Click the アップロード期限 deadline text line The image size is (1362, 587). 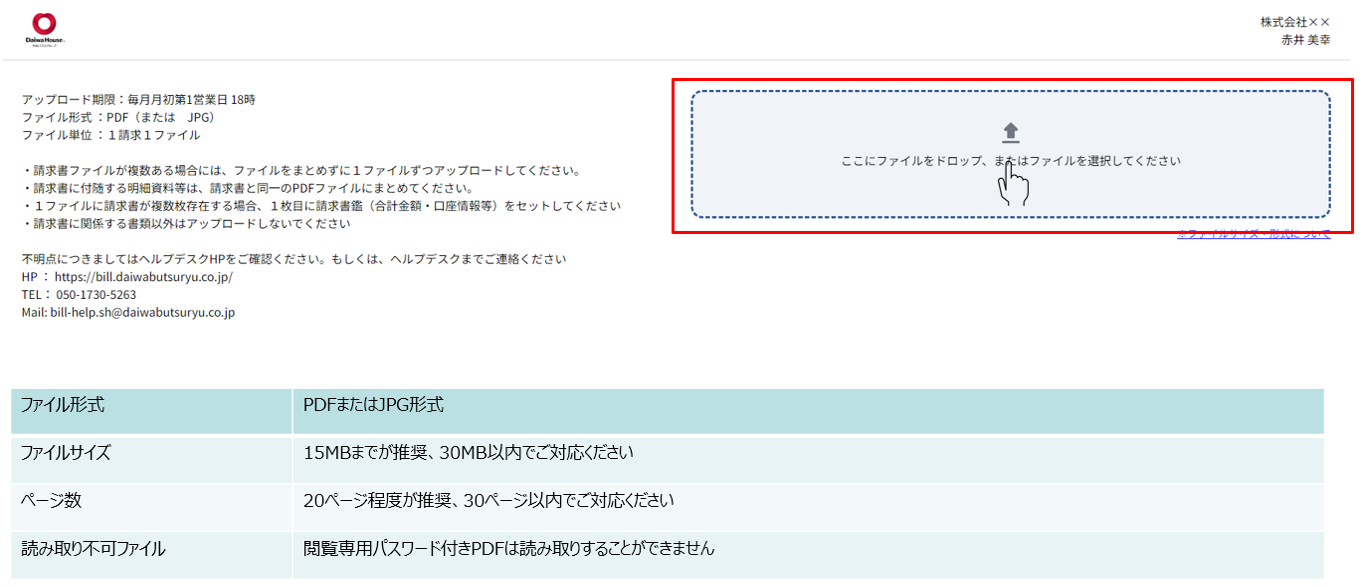(138, 100)
